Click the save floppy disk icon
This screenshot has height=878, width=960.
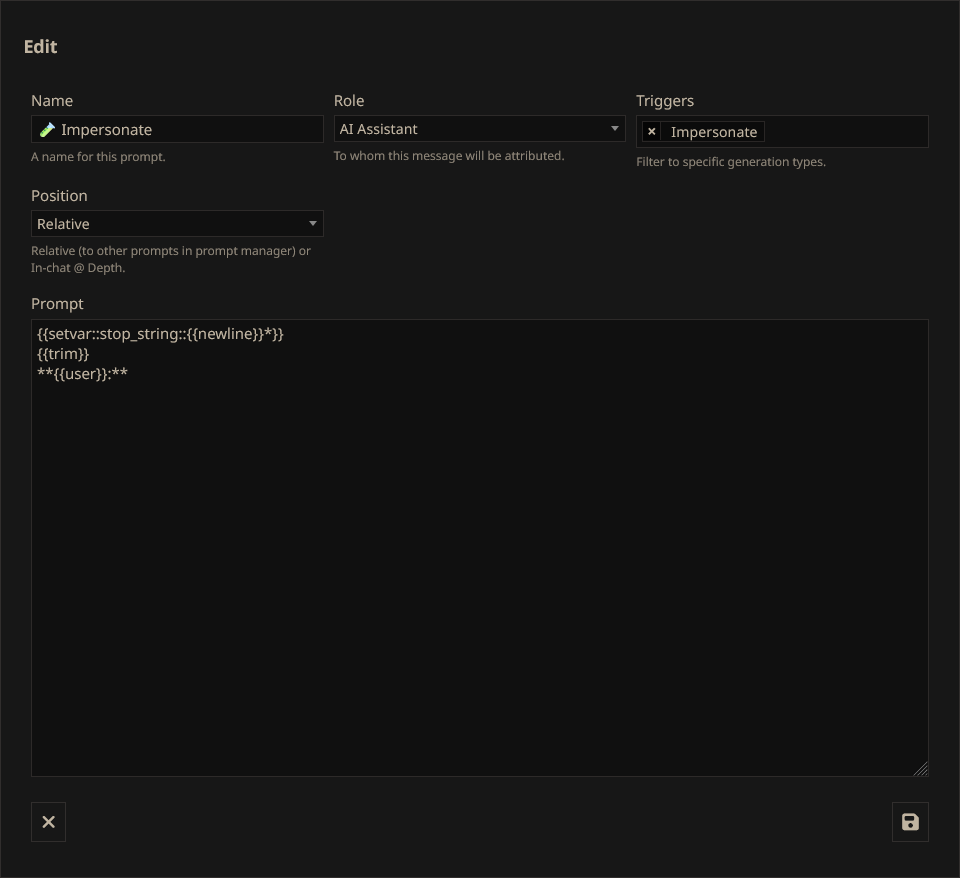pos(910,822)
